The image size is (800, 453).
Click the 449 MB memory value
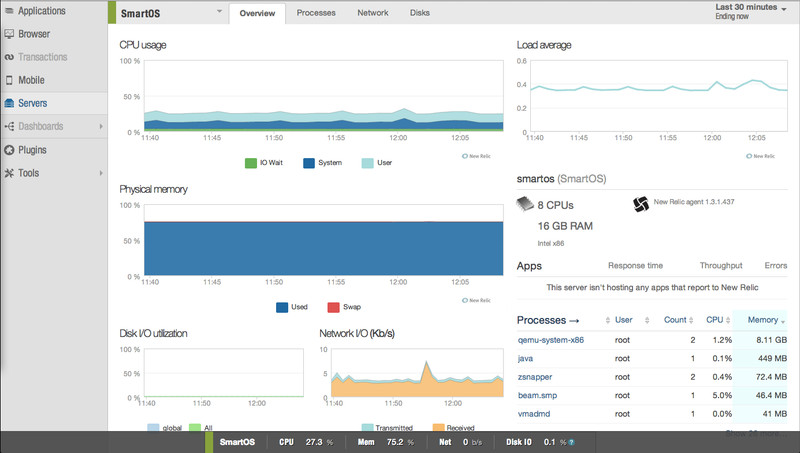(772, 359)
